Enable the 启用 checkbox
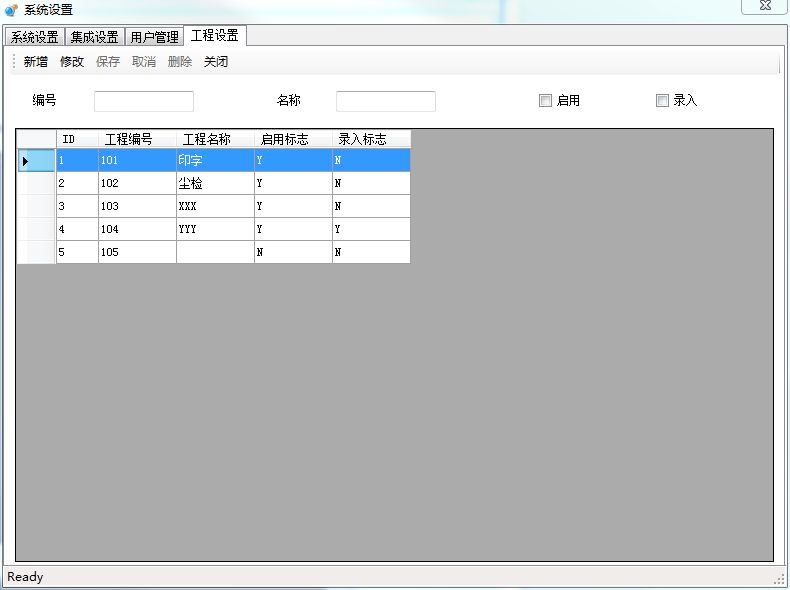 [x=546, y=100]
